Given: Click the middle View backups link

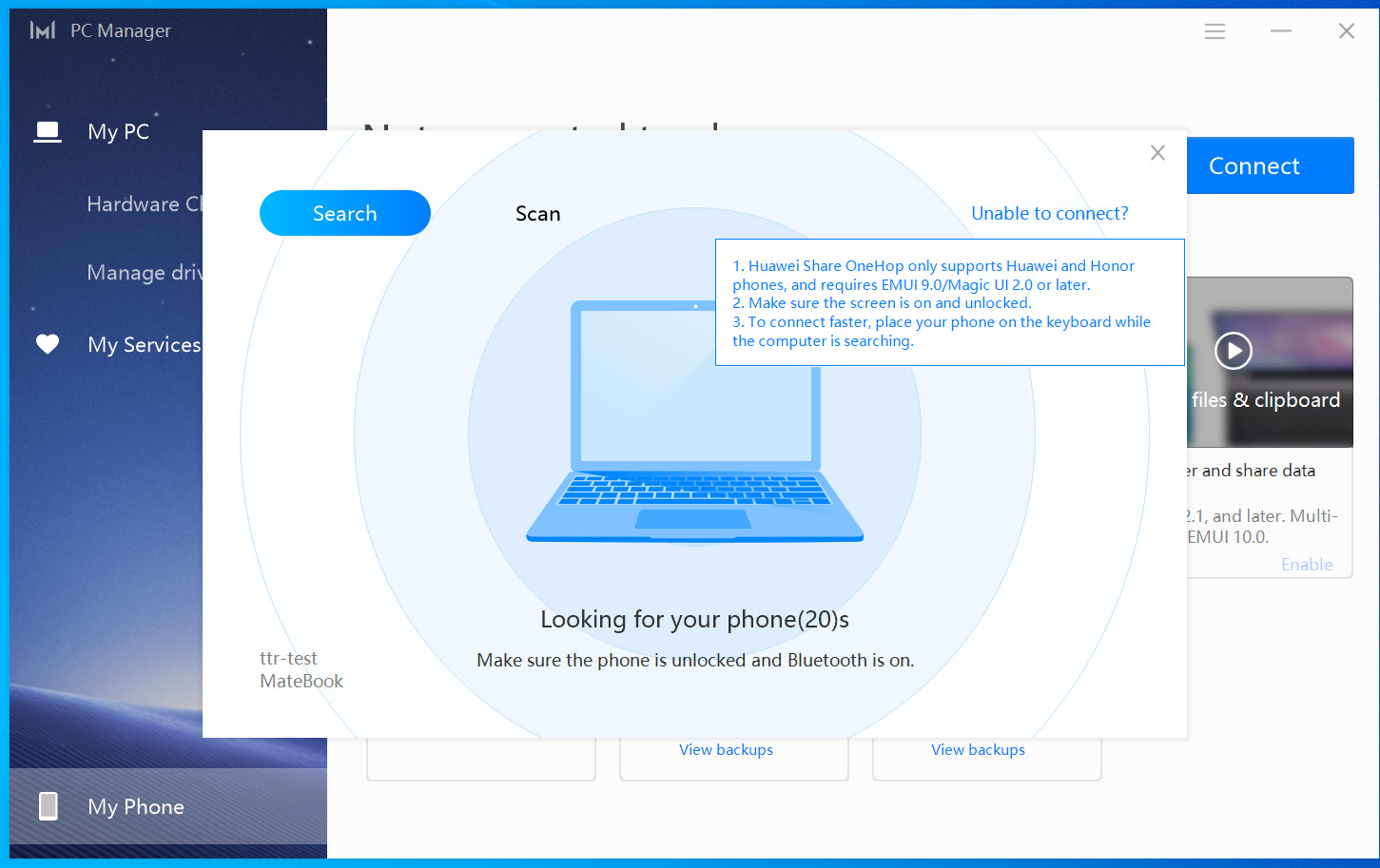Looking at the screenshot, I should [726, 750].
